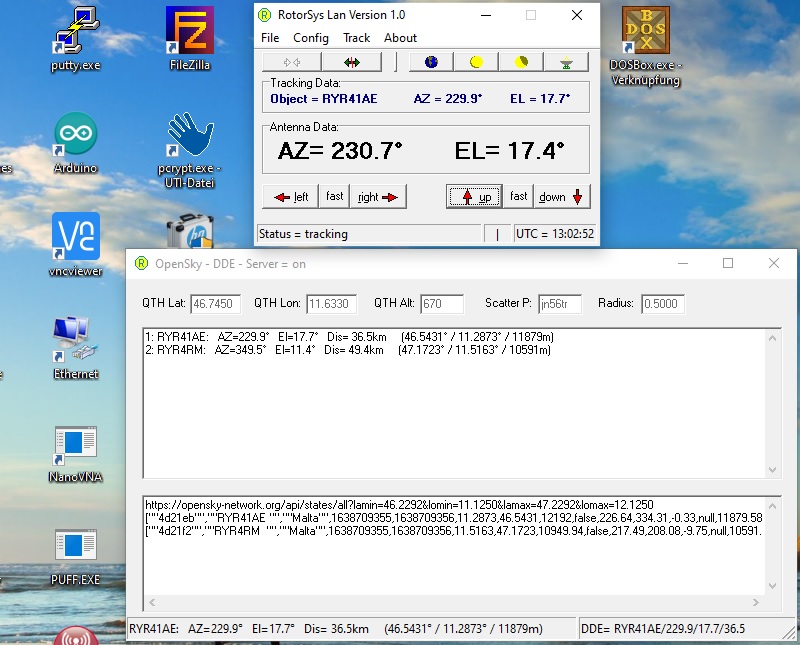Click left arrow of horizontal scrollbar
800x645 pixels.
click(x=152, y=603)
